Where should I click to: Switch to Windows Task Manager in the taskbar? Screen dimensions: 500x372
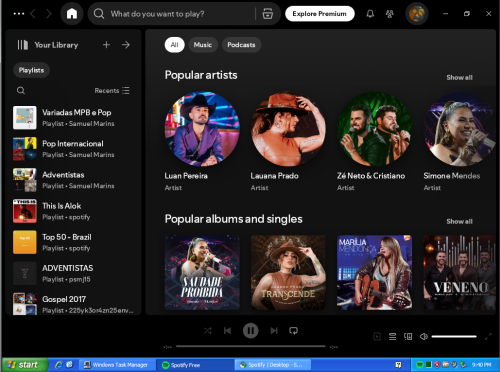[117, 365]
